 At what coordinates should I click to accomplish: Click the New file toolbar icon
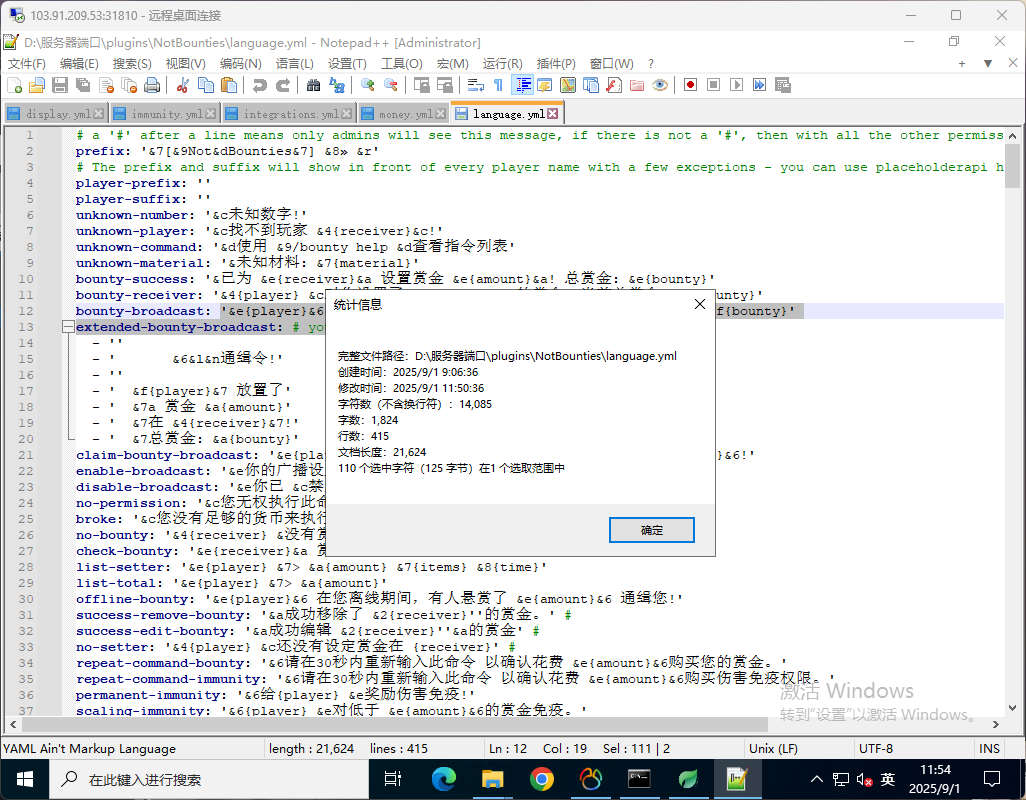click(x=14, y=86)
